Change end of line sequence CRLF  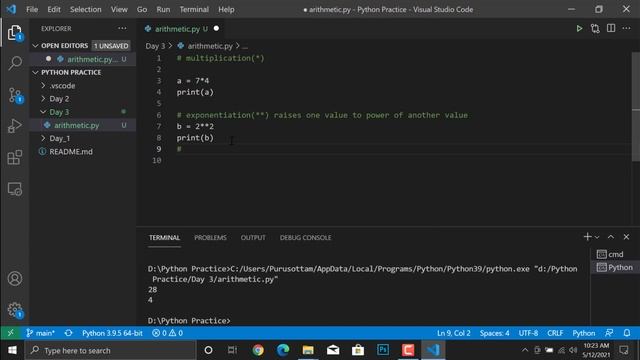click(555, 333)
